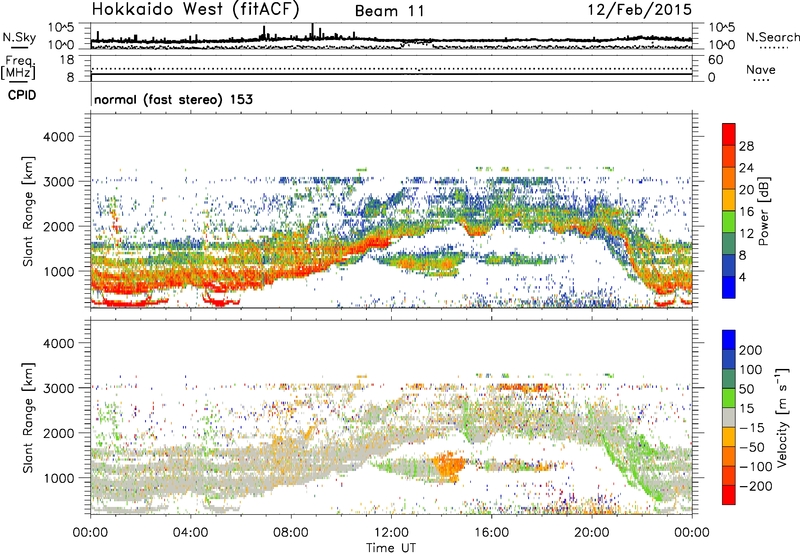This screenshot has height=554, width=800.
Task: Click the "Hokkaido West (fitACF)" plot title
Action: pyautogui.click(x=195, y=9)
